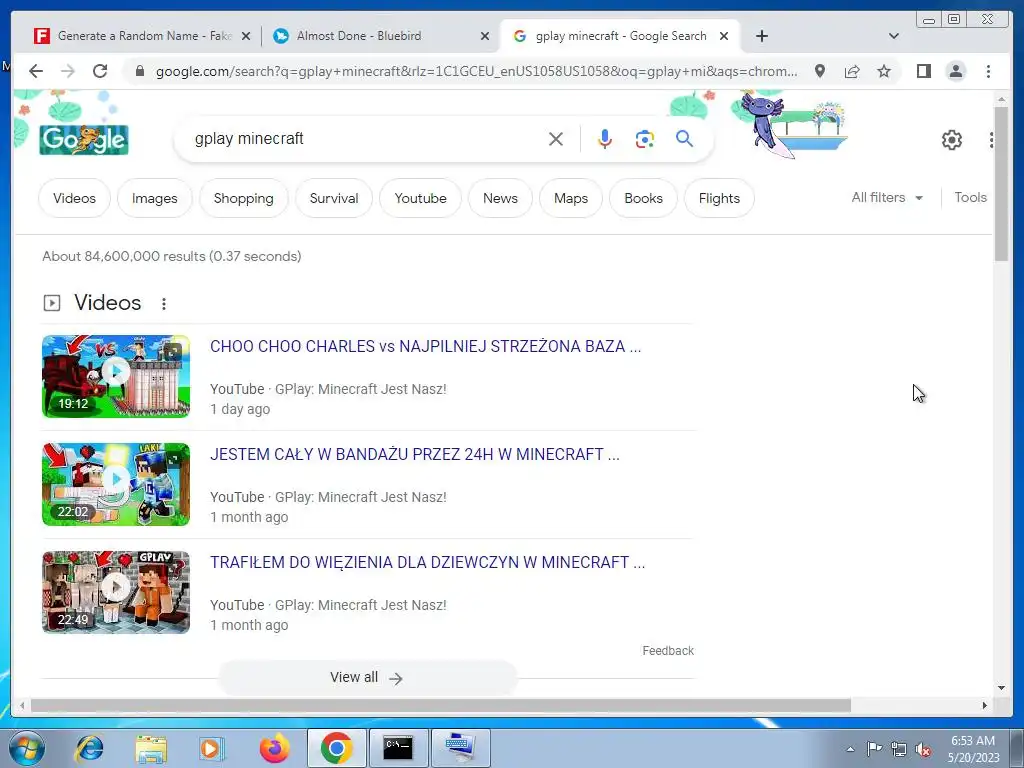Click View all videos button
Screen dimensions: 1024x768
[x=366, y=677]
